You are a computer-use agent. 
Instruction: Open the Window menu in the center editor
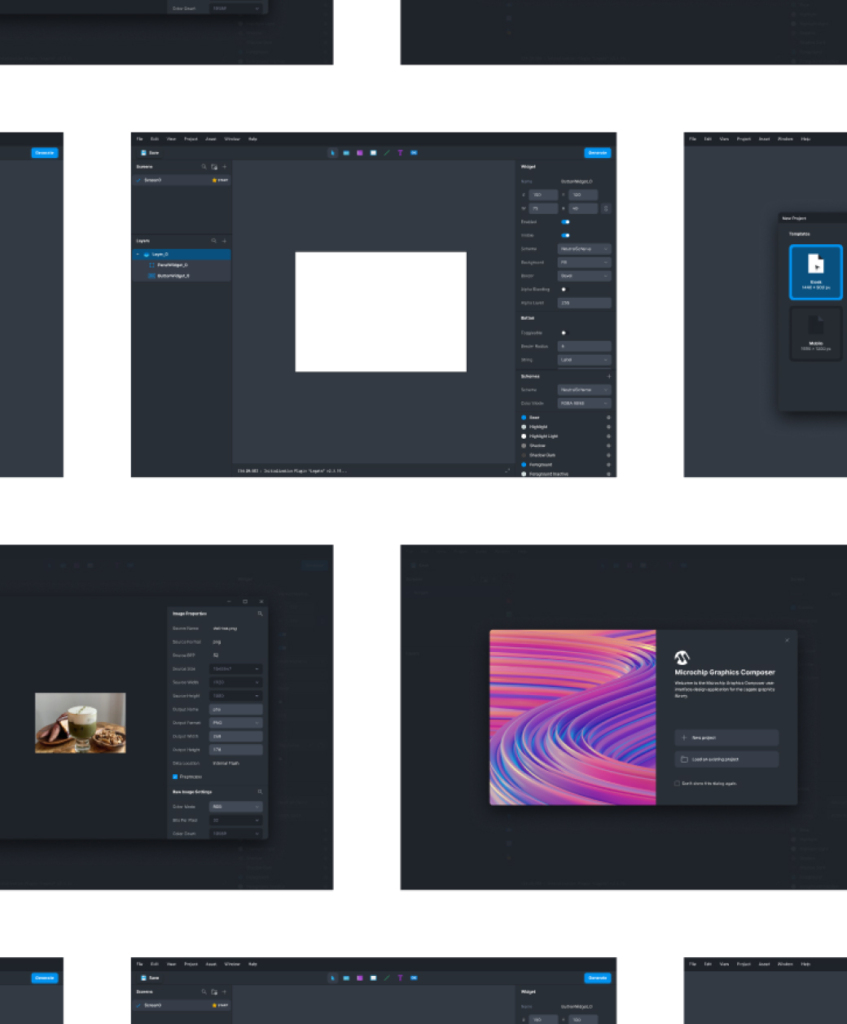(x=231, y=139)
